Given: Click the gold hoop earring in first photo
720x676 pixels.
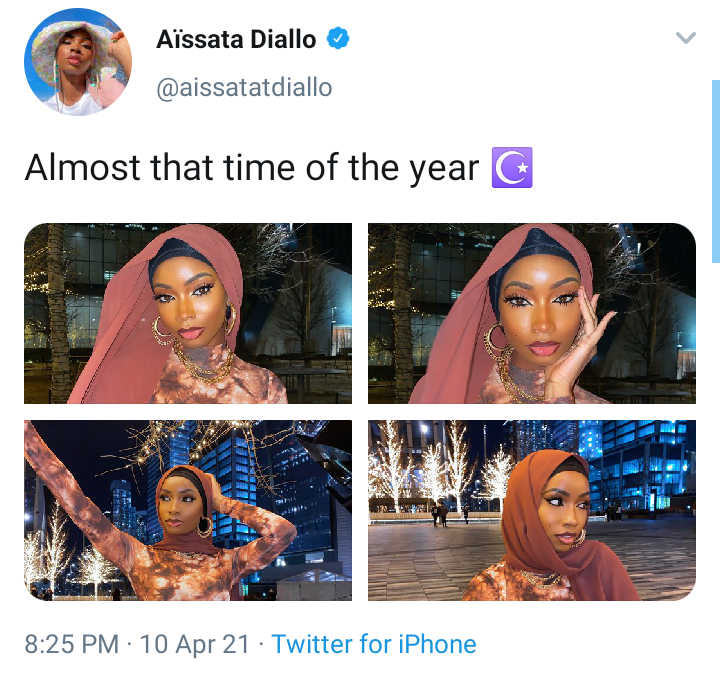Looking at the screenshot, I should [161, 332].
